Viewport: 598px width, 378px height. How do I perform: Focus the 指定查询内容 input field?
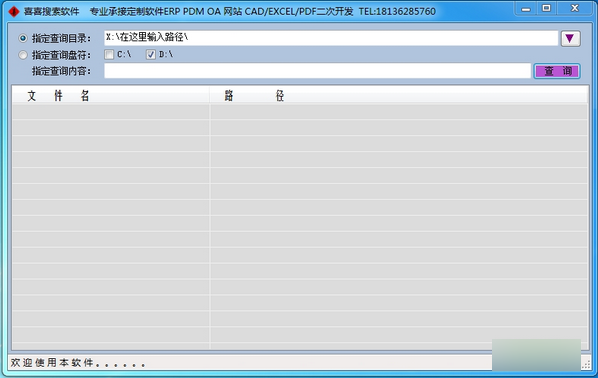coord(317,71)
